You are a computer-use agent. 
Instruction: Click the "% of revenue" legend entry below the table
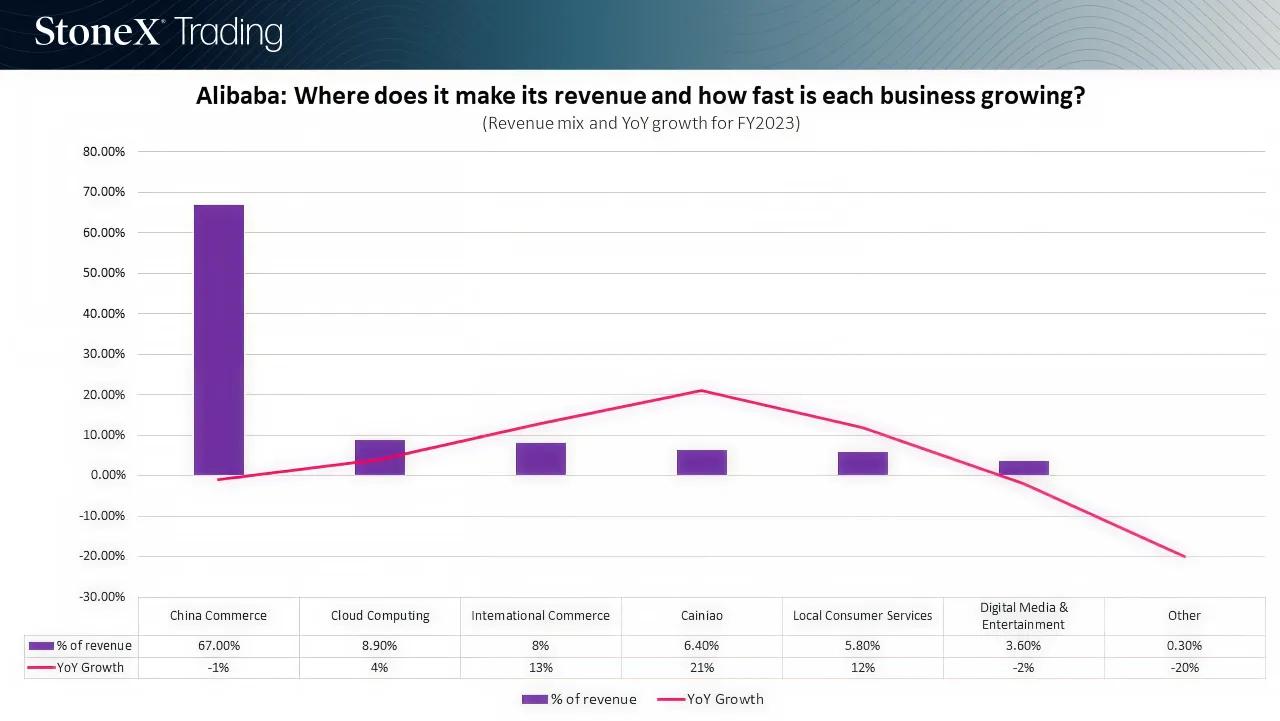pyautogui.click(x=579, y=700)
